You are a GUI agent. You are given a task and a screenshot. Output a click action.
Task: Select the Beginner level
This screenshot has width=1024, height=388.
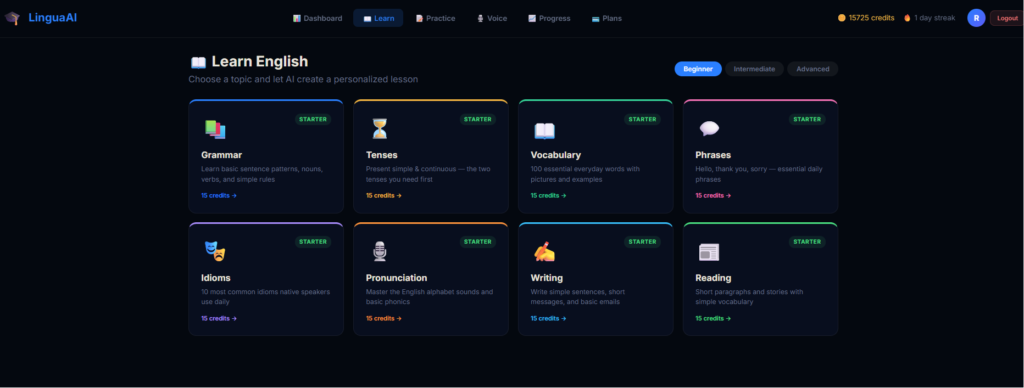697,69
